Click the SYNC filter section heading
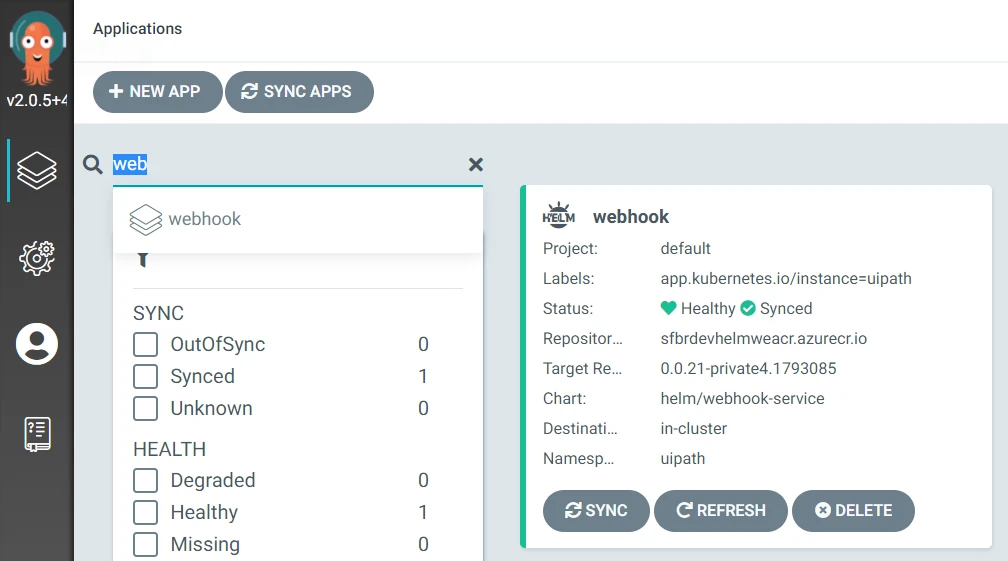Screen dimensions: 1008x561 [x=158, y=313]
